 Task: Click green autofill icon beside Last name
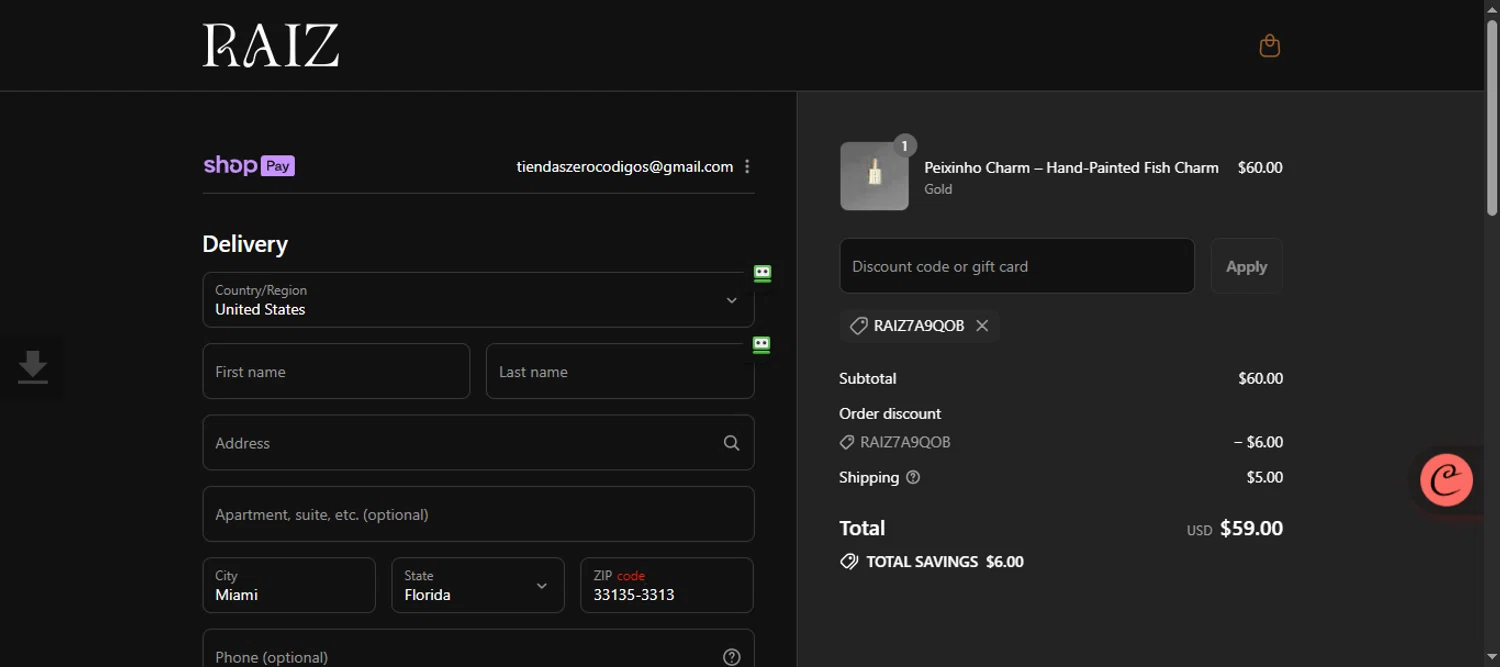762,345
